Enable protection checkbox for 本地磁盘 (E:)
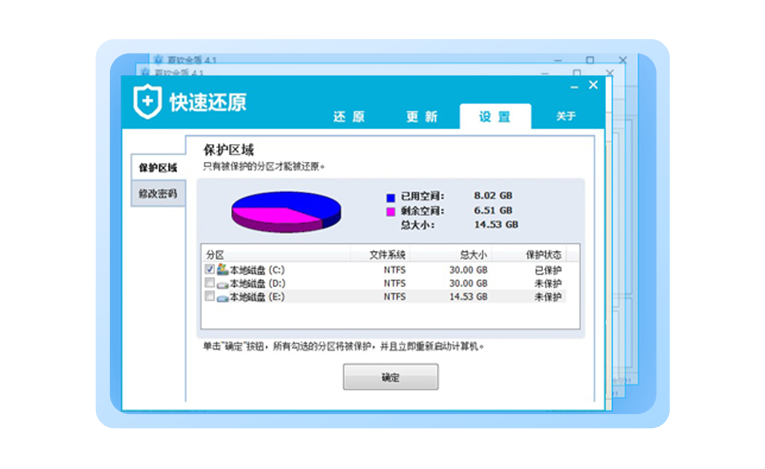 click(209, 297)
